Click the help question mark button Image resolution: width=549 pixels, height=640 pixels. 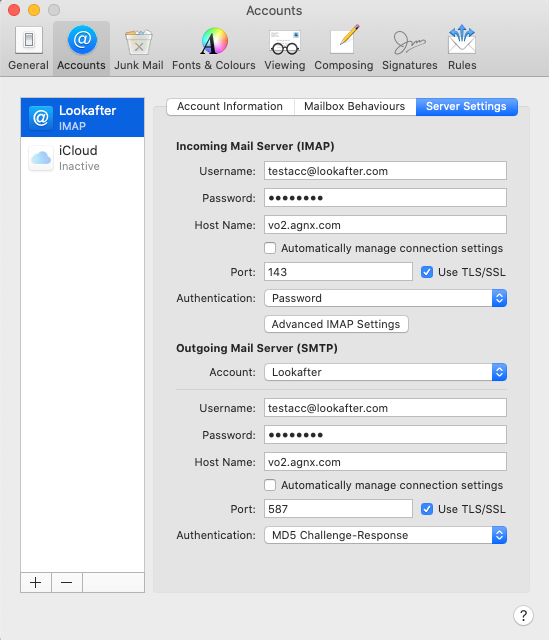click(523, 615)
